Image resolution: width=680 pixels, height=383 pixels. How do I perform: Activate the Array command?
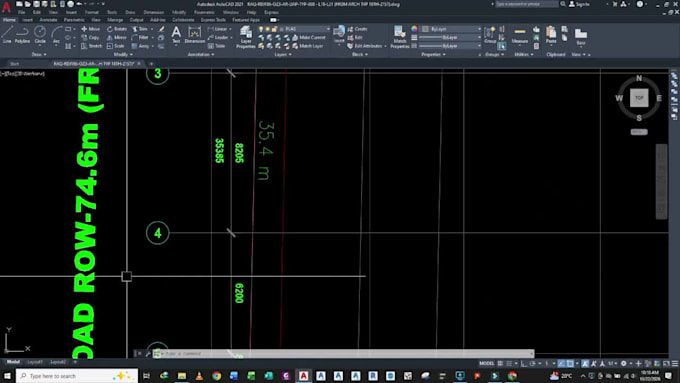pos(141,46)
